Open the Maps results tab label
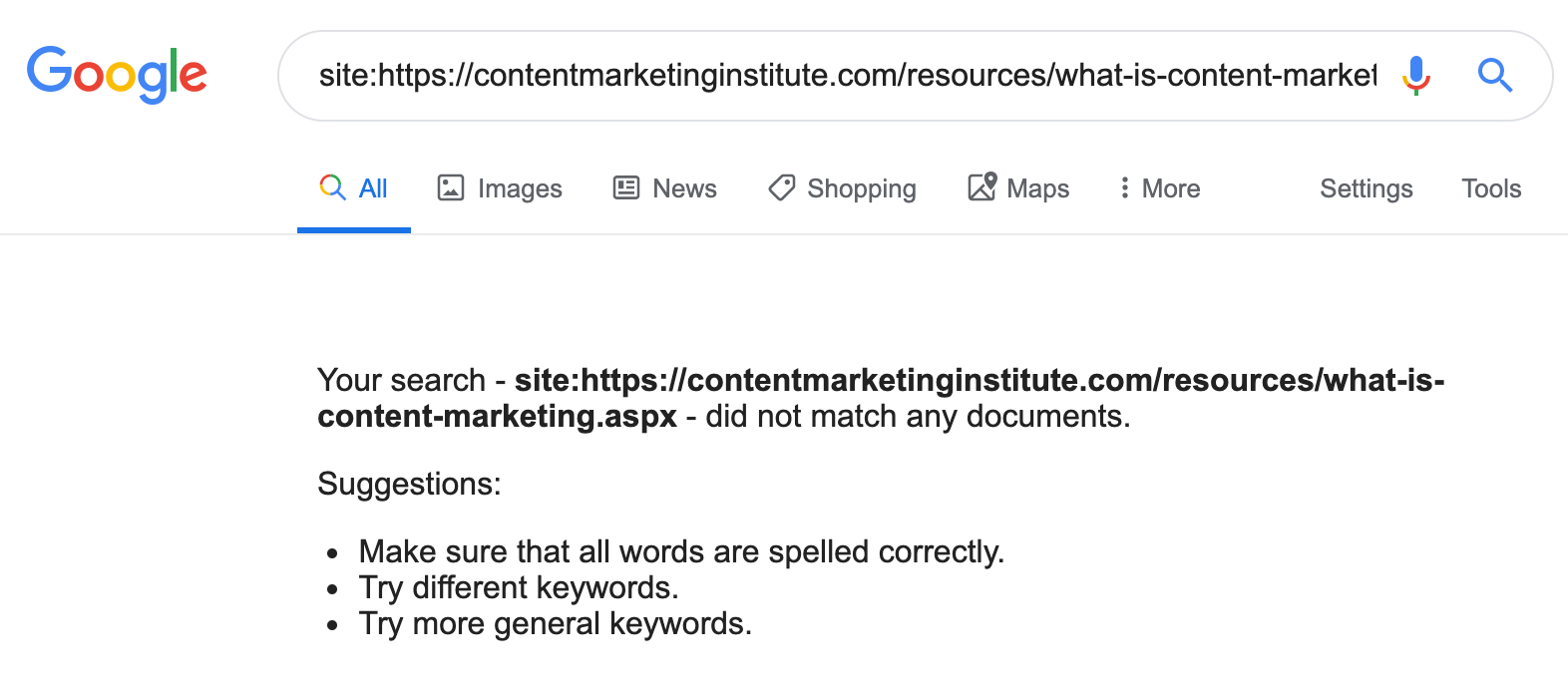This screenshot has width=1568, height=694. pos(1037,188)
